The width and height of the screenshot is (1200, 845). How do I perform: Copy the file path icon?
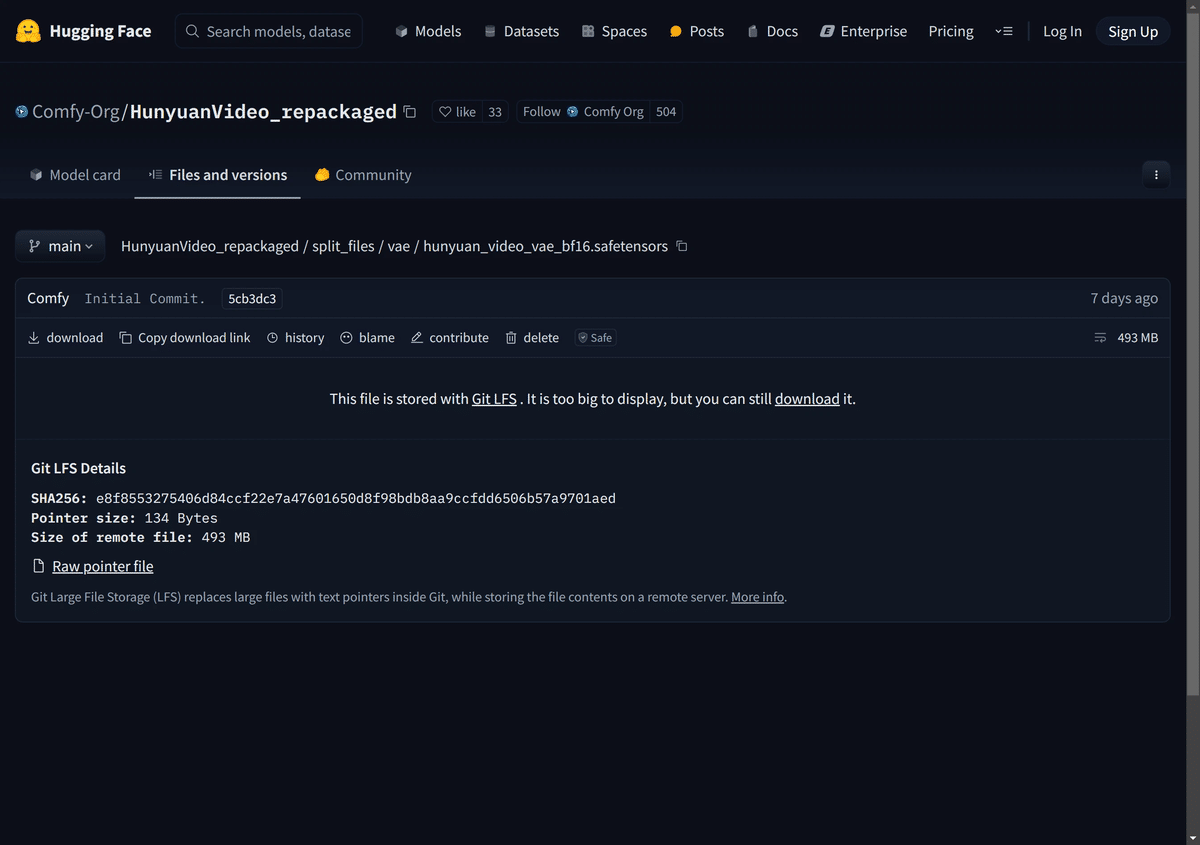point(682,246)
